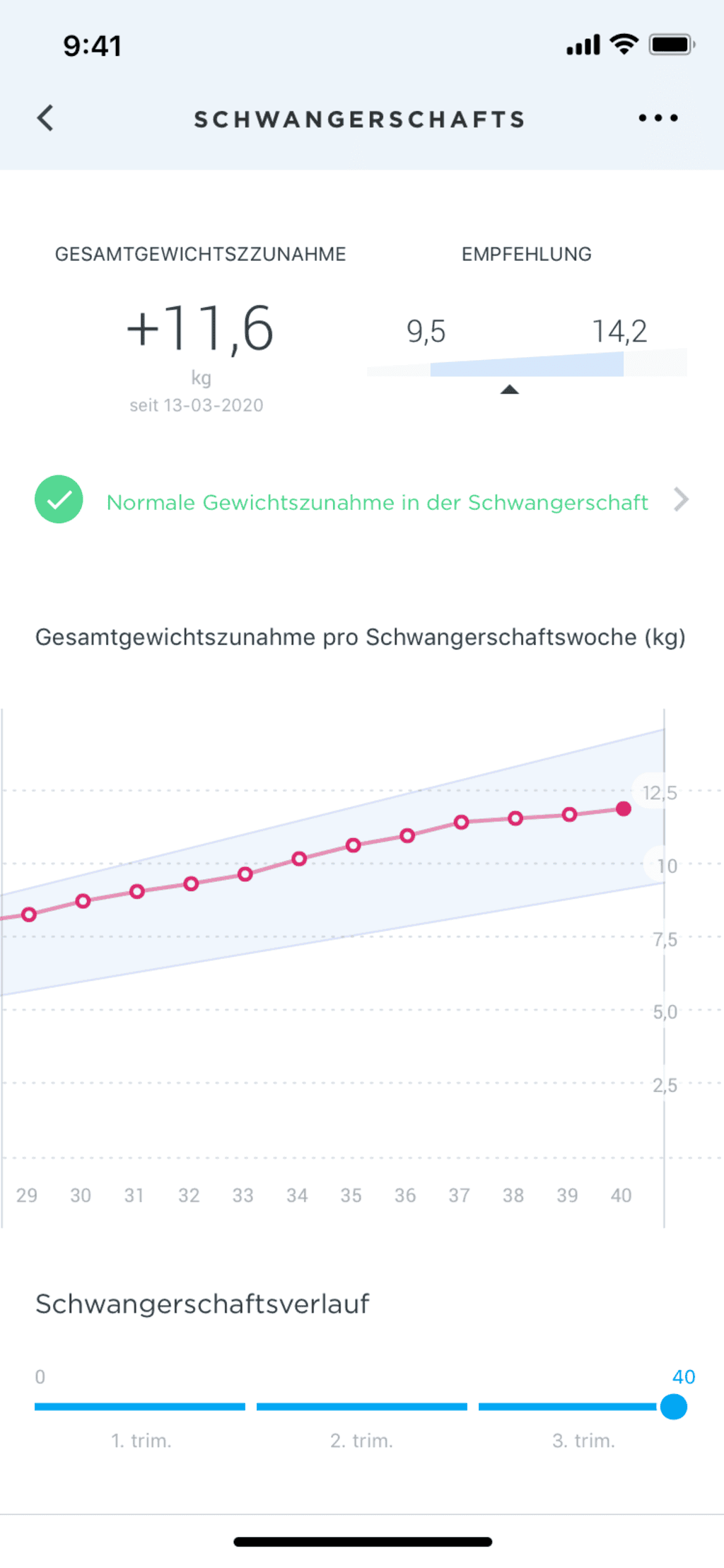Screen dimensions: 724x1568
Task: Select the week 35 data point
Action: pyautogui.click(x=354, y=845)
